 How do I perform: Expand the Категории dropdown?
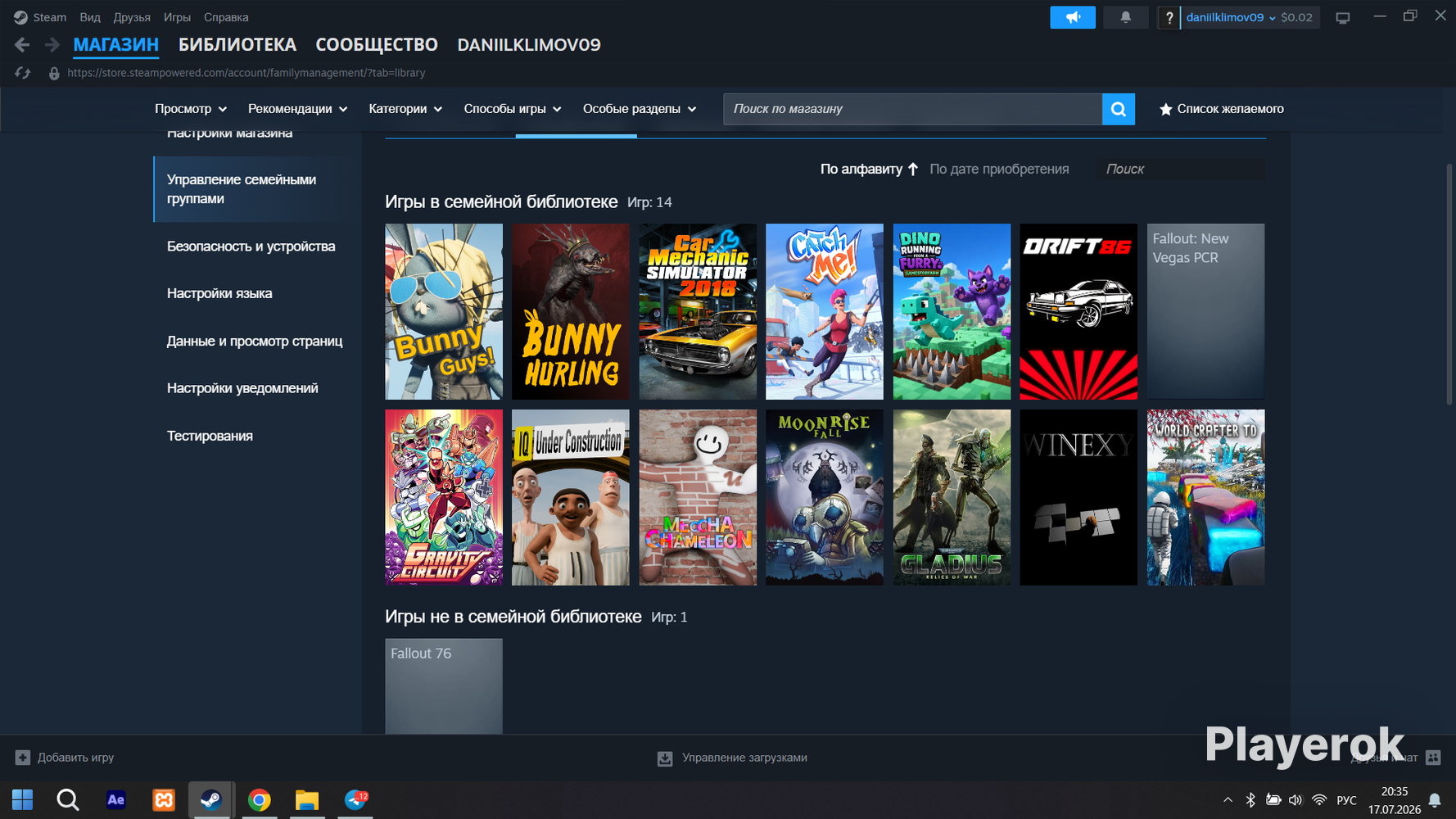click(x=405, y=109)
